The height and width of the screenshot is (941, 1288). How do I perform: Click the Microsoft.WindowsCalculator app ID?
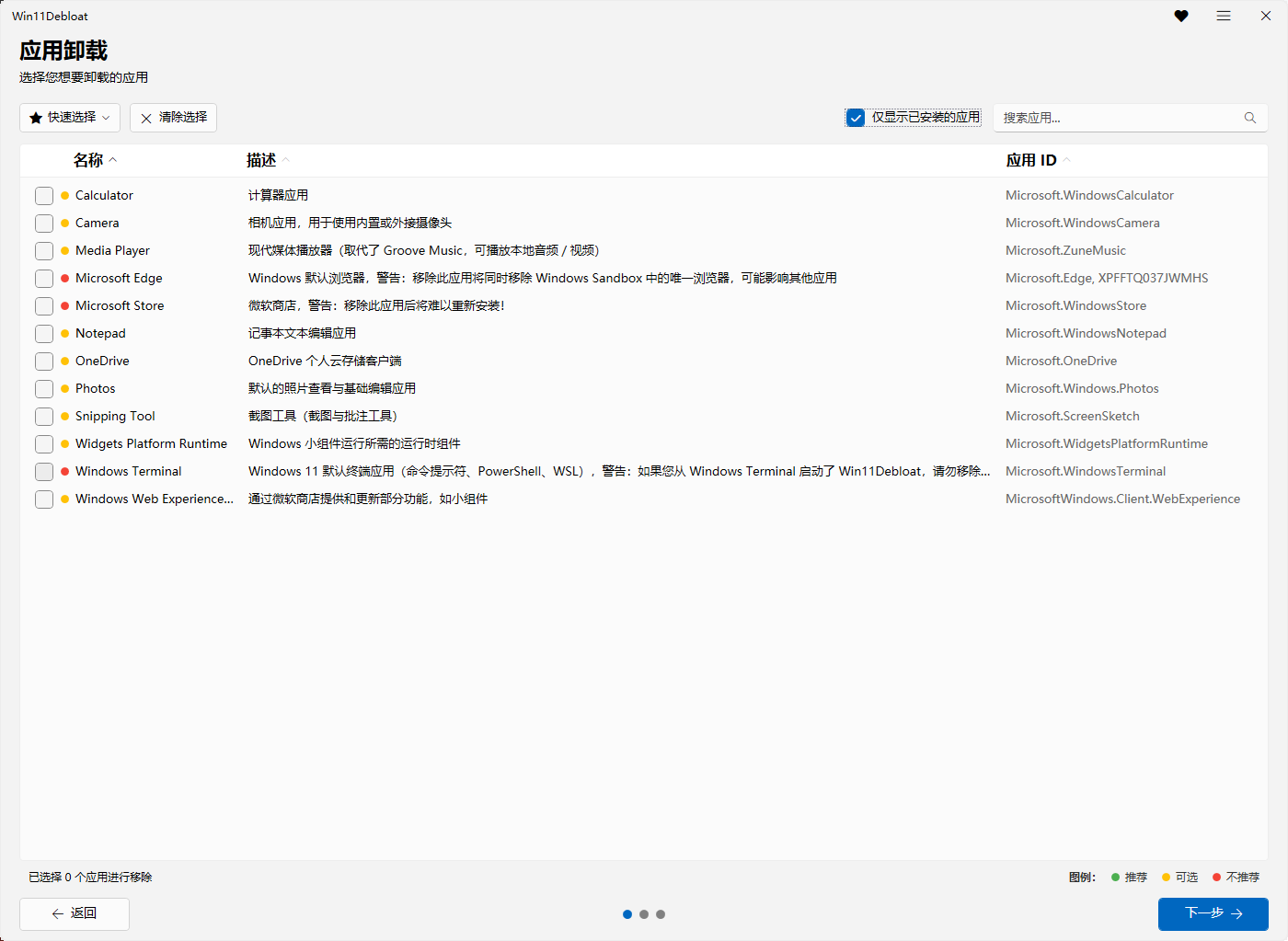tap(1089, 195)
